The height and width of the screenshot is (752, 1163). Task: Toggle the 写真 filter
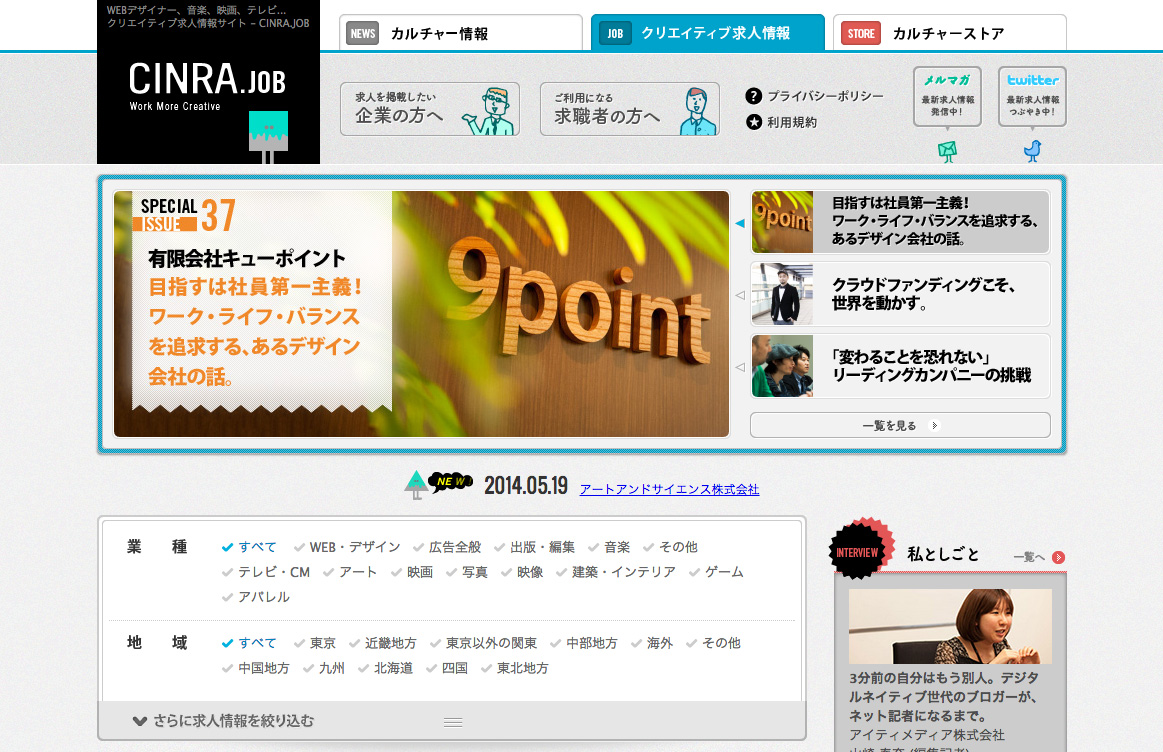coord(467,572)
